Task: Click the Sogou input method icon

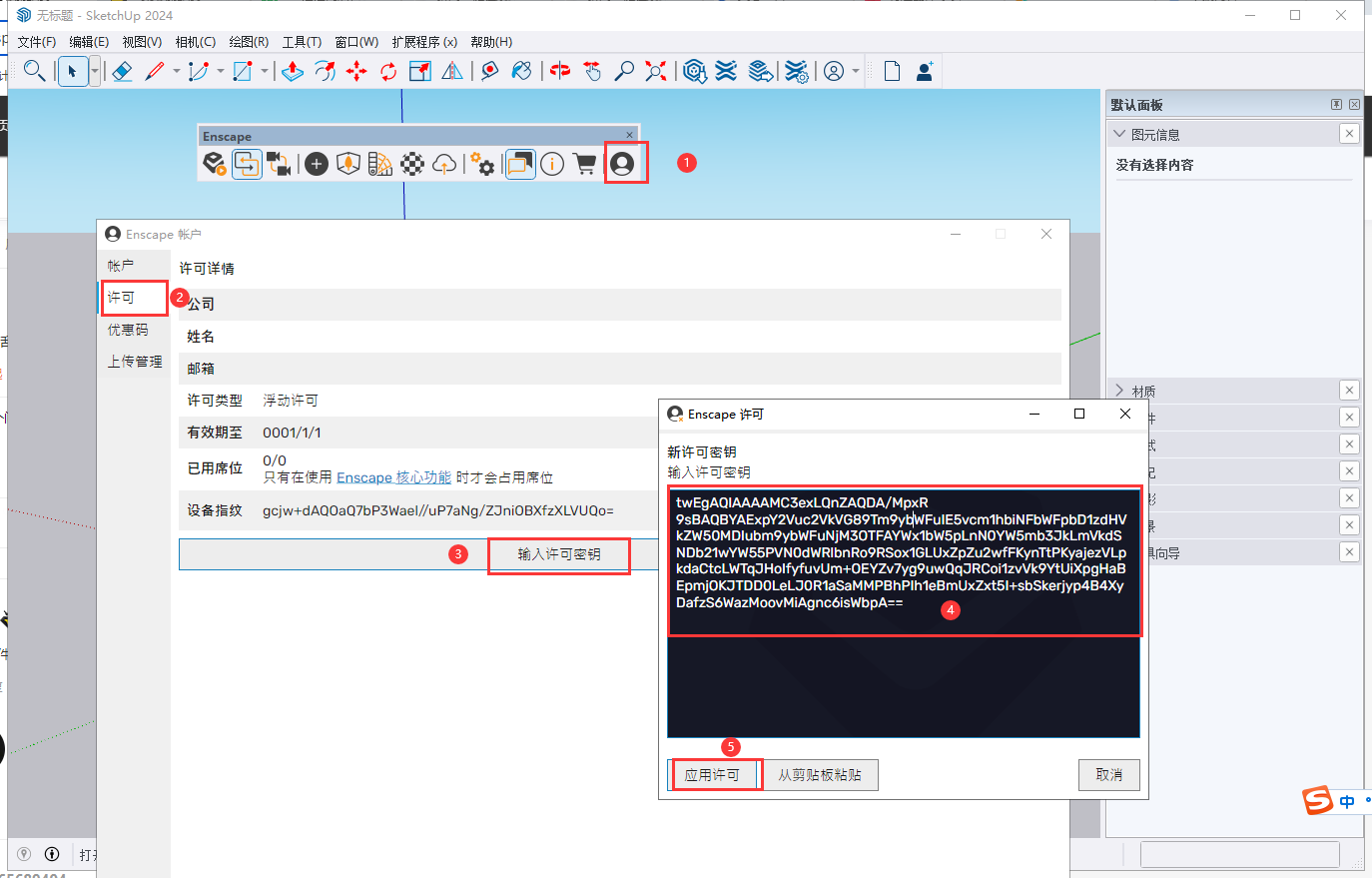Action: (1318, 800)
